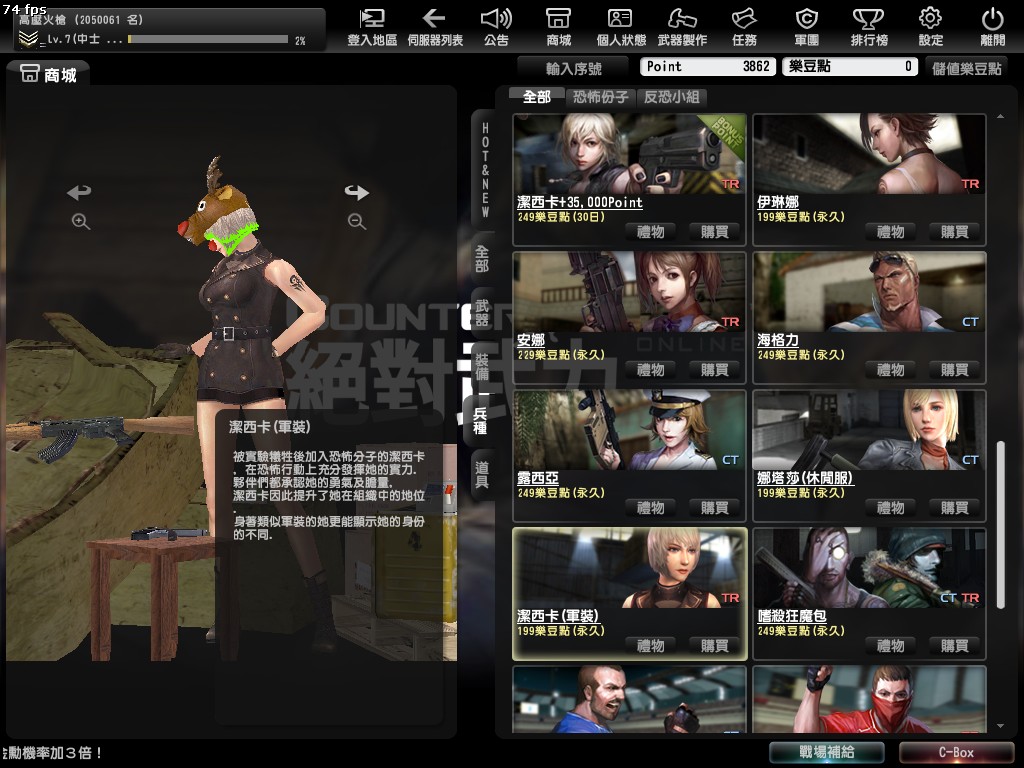Click the level 7 experience progress bar
Image resolution: width=1024 pixels, height=768 pixels.
(208, 39)
